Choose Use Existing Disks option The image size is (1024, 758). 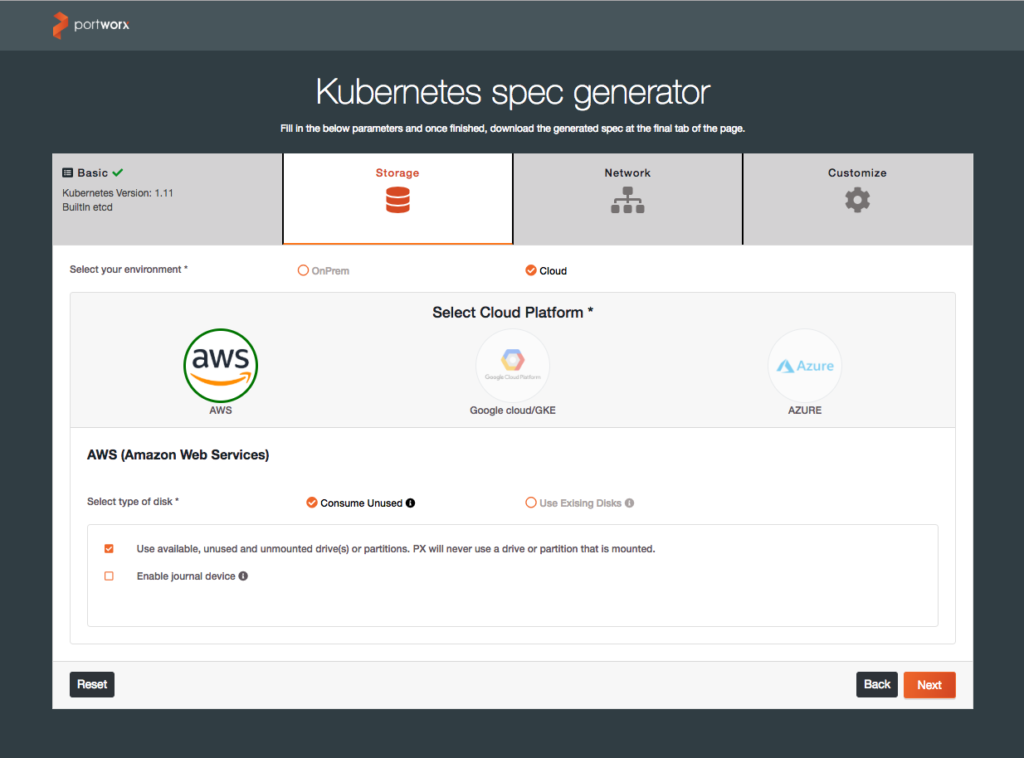[x=531, y=503]
